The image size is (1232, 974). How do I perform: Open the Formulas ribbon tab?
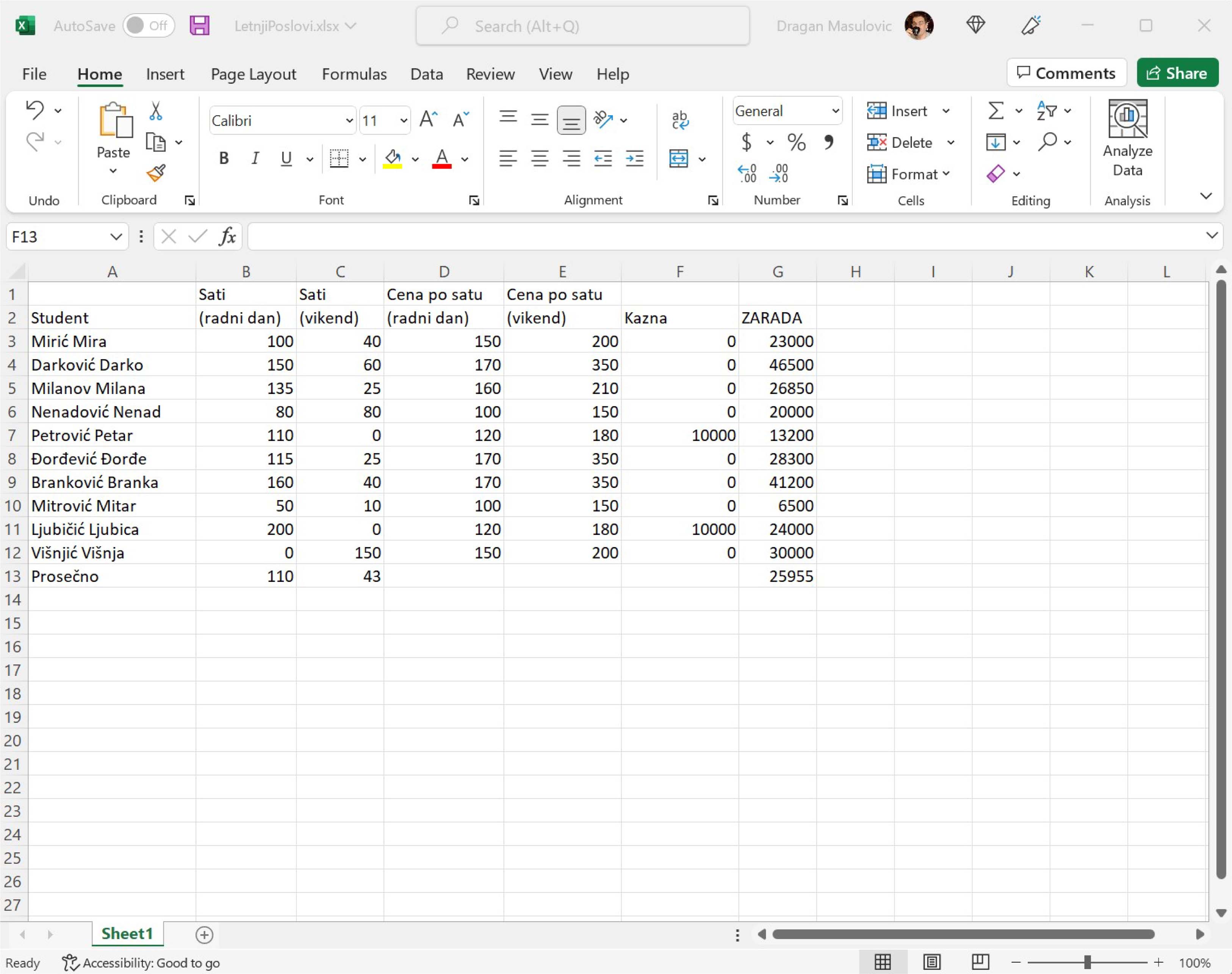[x=354, y=74]
